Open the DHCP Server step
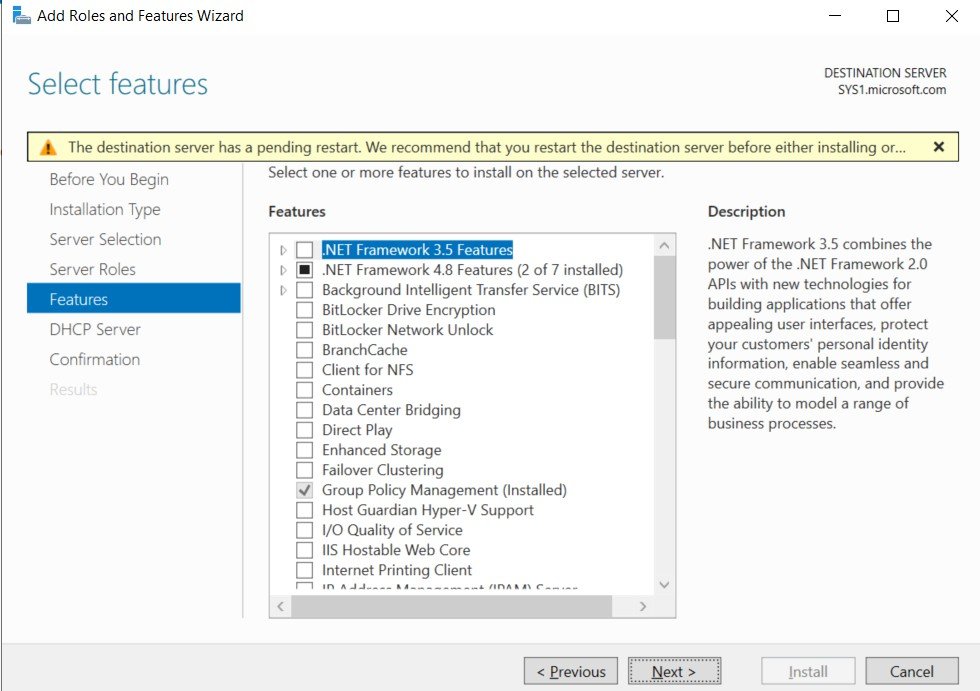The image size is (980, 691). click(95, 329)
